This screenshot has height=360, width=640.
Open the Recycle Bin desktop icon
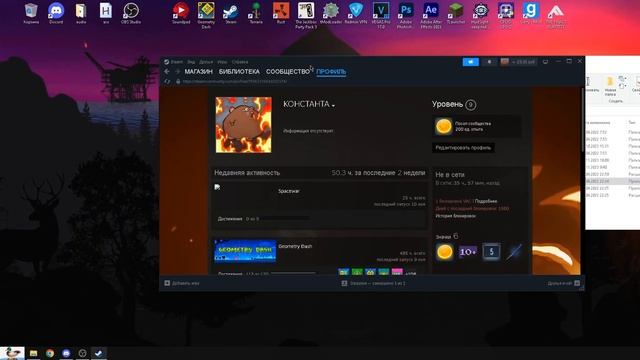pyautogui.click(x=31, y=13)
